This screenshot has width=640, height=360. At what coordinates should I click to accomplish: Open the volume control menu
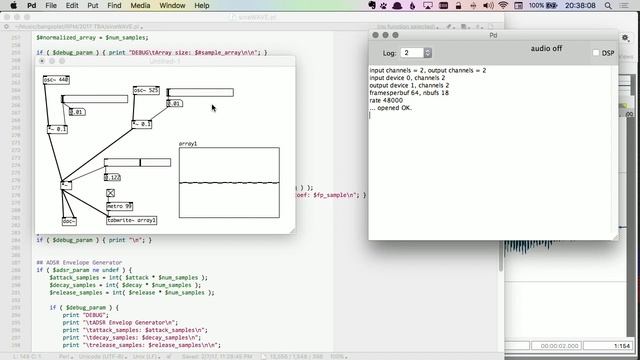click(x=488, y=5)
